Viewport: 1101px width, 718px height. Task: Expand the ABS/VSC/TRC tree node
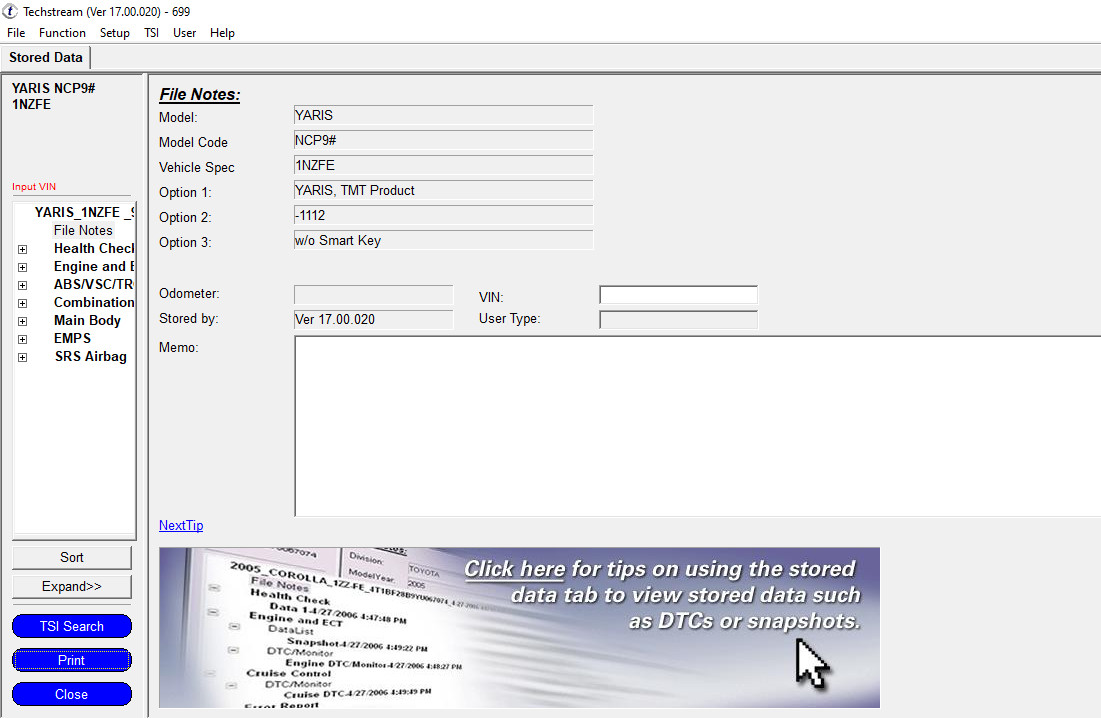coord(22,286)
